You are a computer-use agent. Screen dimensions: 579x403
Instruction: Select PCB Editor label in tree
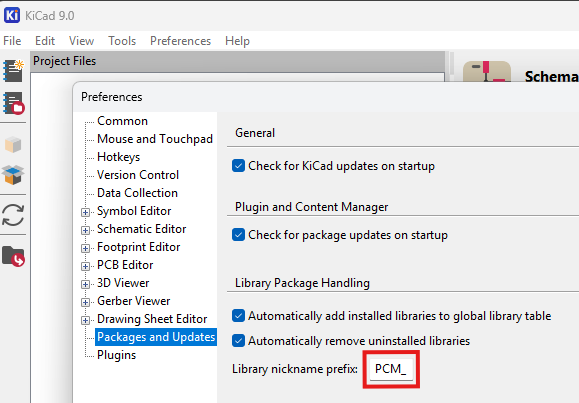(x=125, y=265)
